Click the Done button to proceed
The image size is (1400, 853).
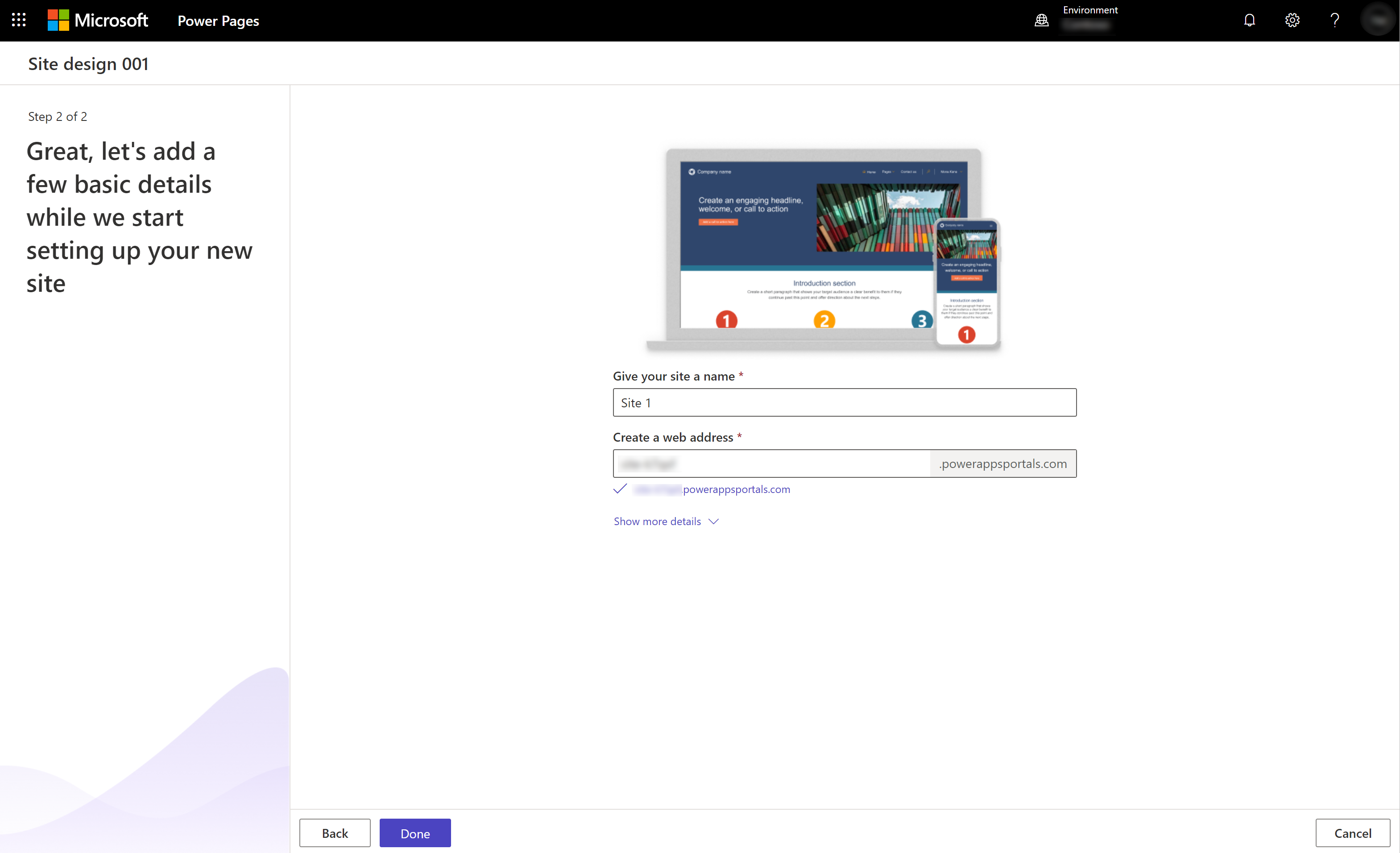click(414, 833)
